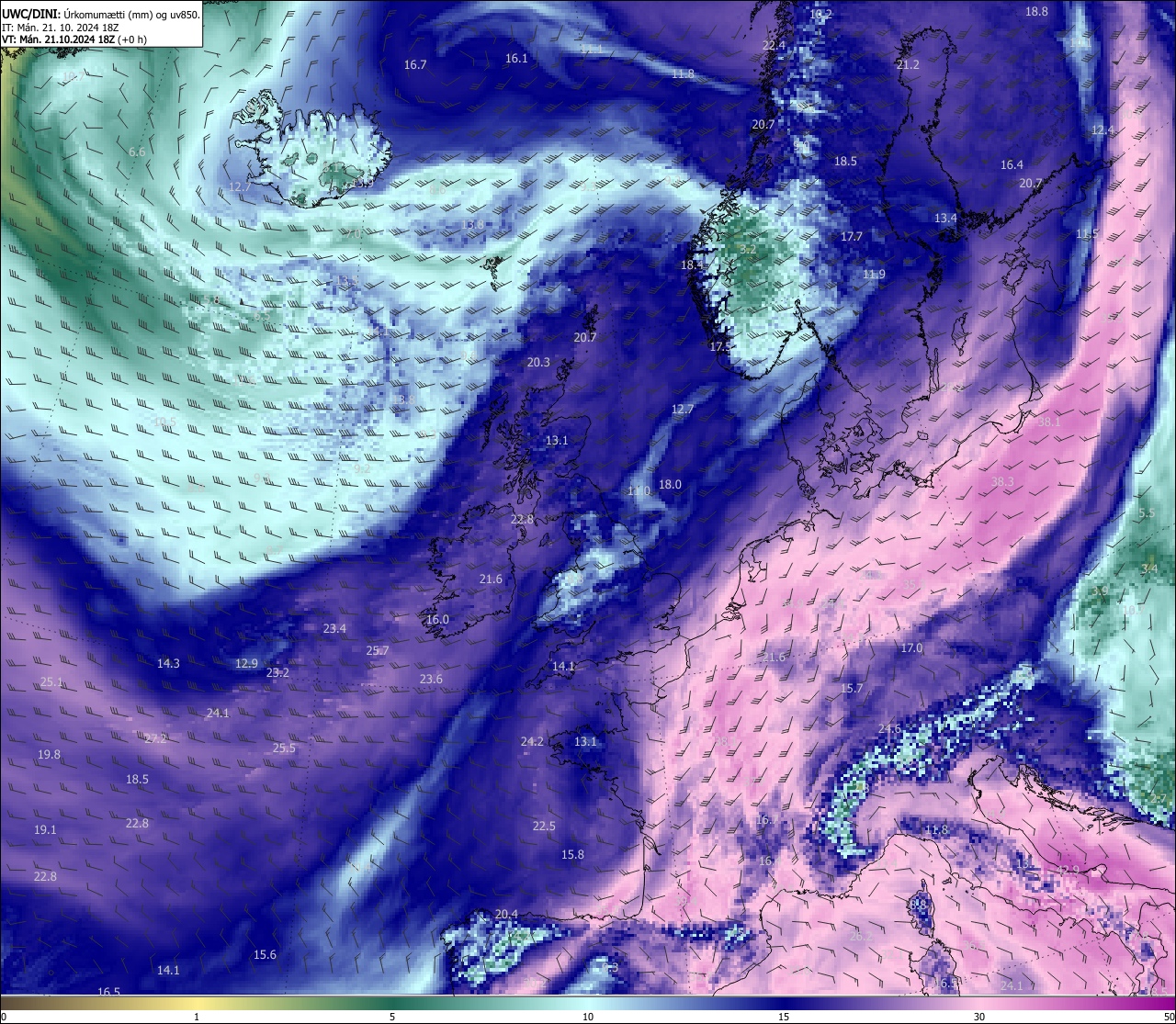Click the 23.6 map value

(431, 679)
